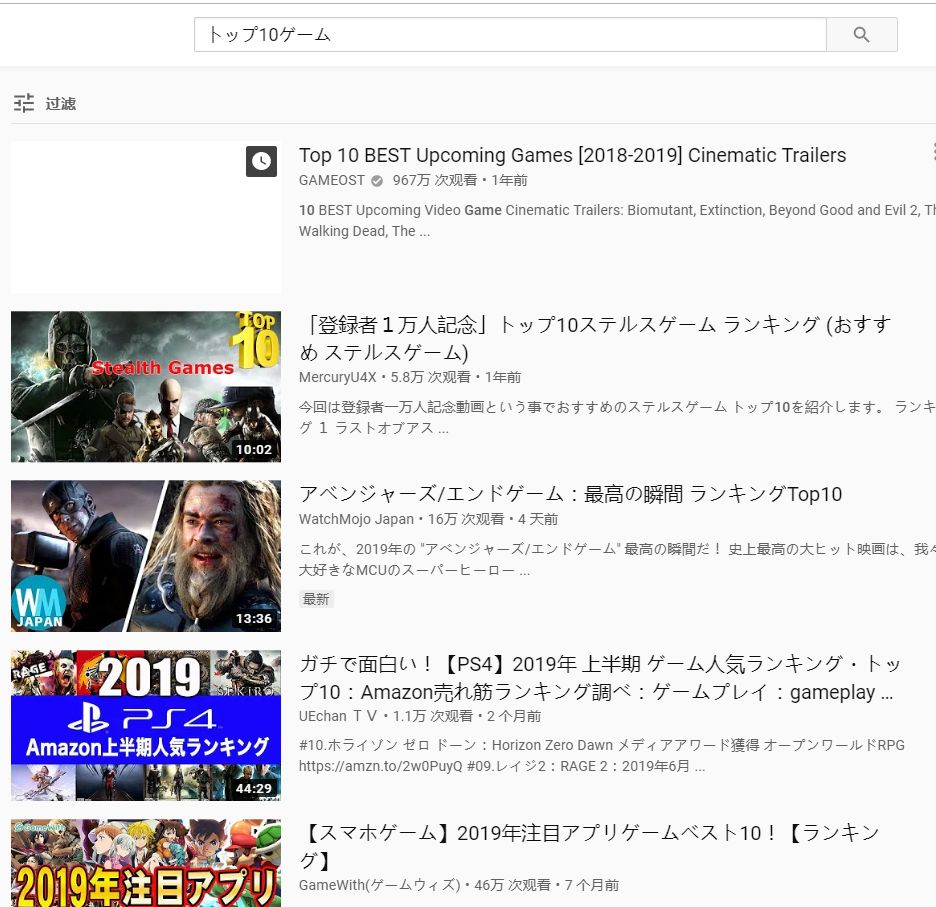Open 【スマホゲーム】2019年注目アプリゲームベスト10 title
Image resolution: width=936 pixels, height=907 pixels.
590,846
